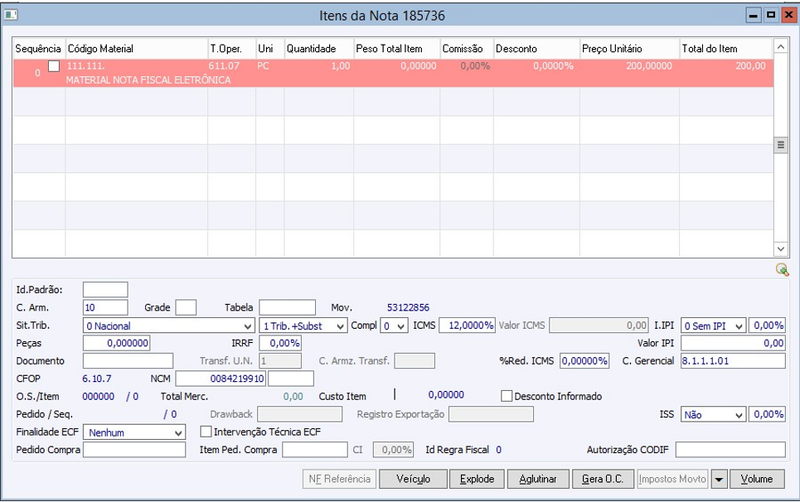The width and height of the screenshot is (800, 502).
Task: Minimize the Itens da Nota window
Action: [754, 15]
